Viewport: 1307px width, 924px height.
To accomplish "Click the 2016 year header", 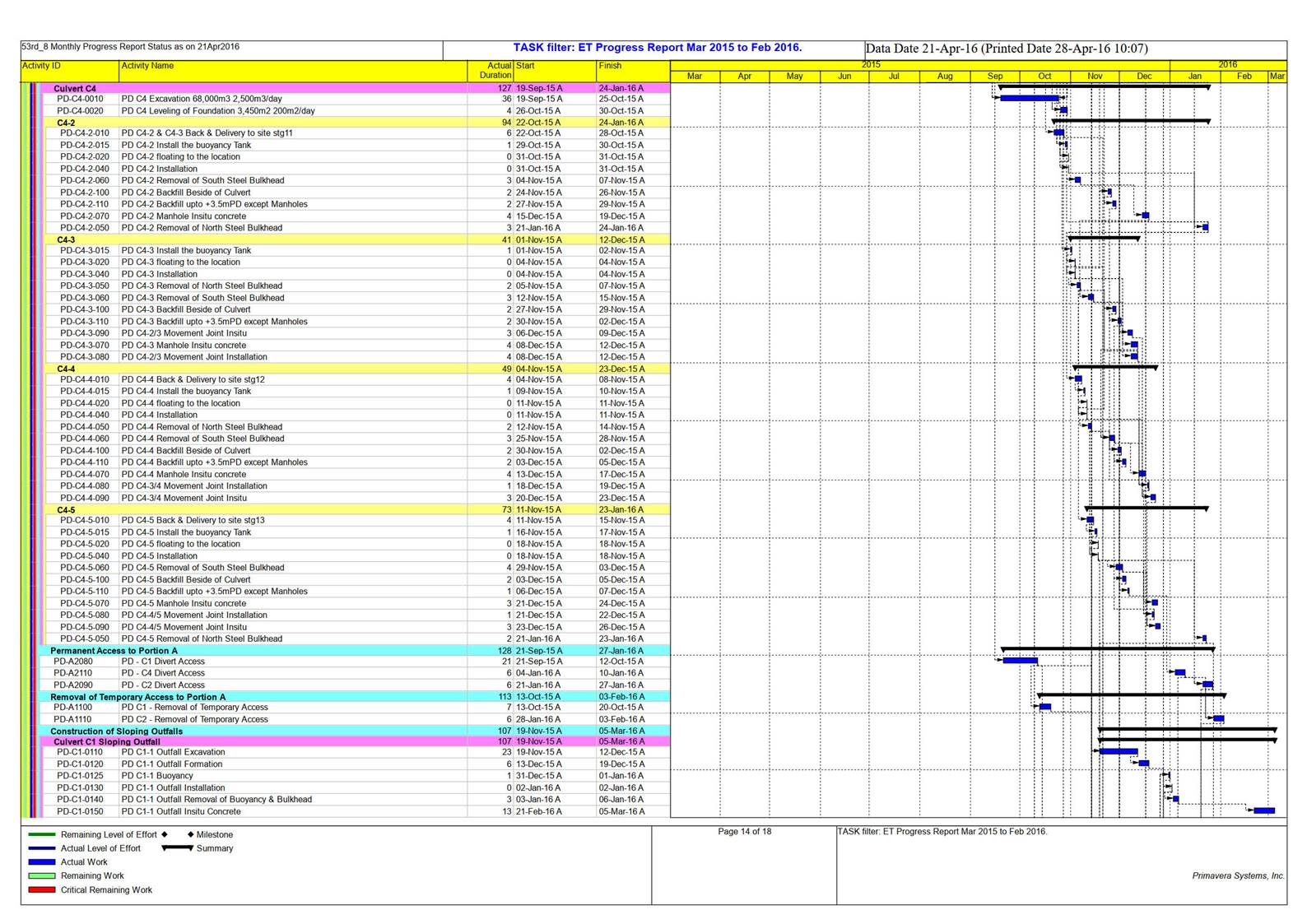I will pos(1228,65).
